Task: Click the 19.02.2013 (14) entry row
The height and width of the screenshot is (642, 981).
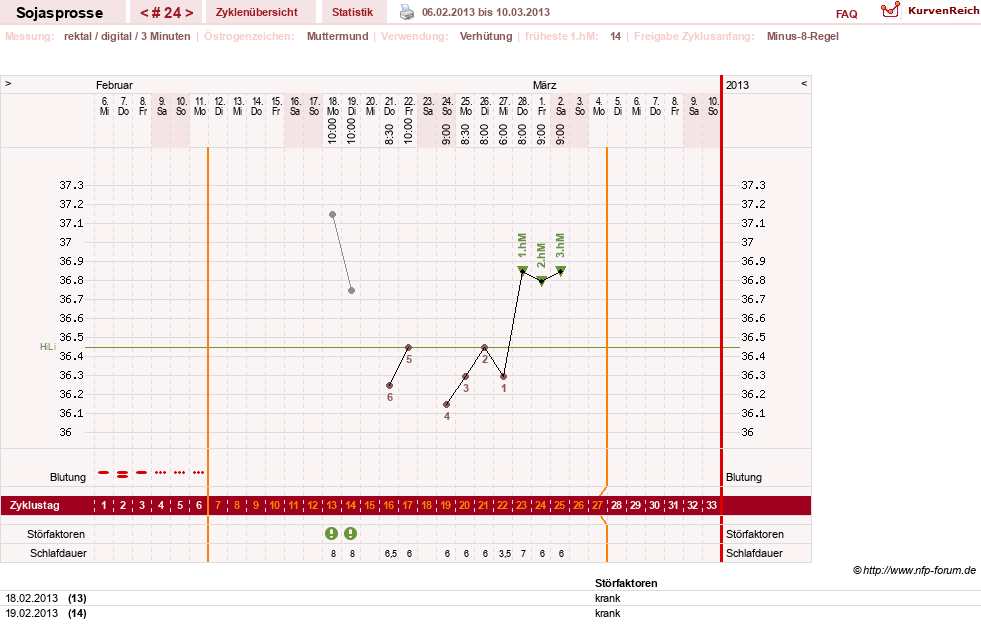Action: click(x=490, y=613)
